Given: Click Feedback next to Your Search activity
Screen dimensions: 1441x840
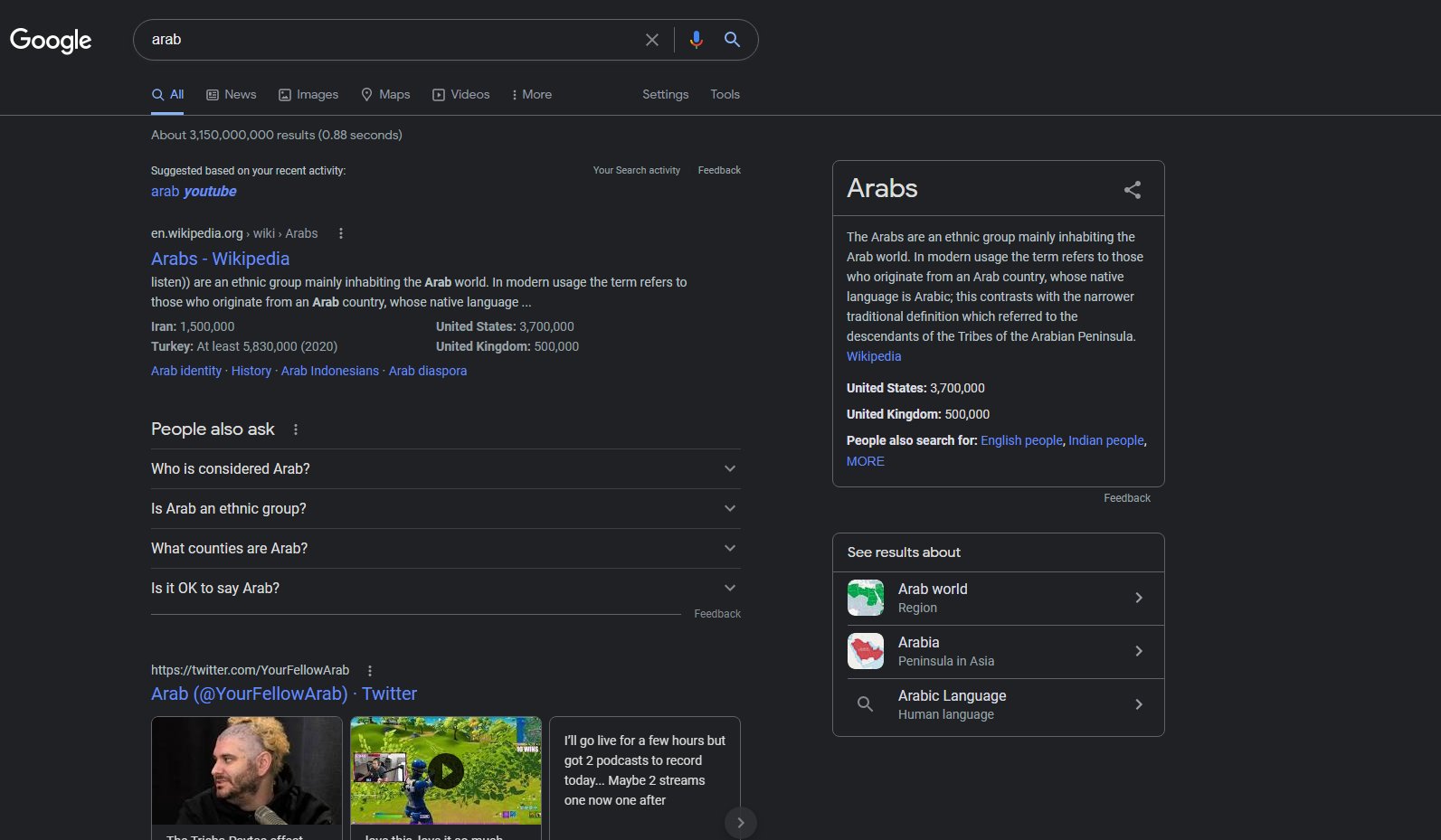Looking at the screenshot, I should [x=719, y=170].
